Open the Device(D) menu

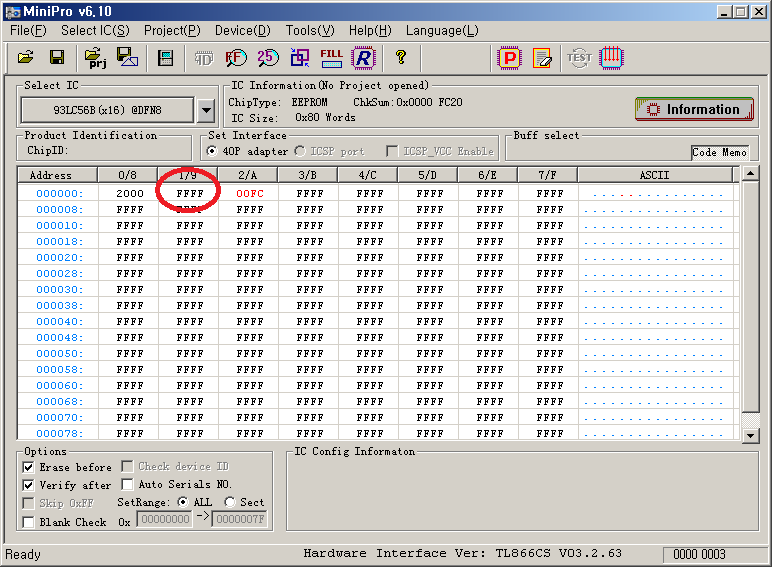tap(243, 31)
